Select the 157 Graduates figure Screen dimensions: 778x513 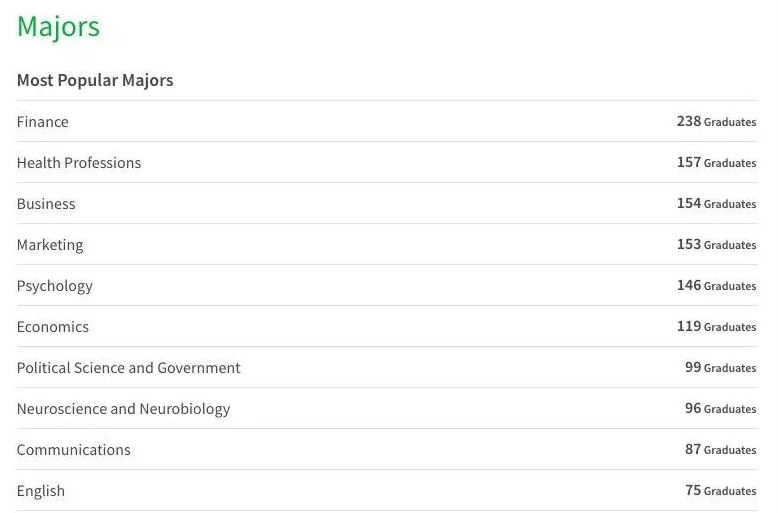pyautogui.click(x=716, y=163)
